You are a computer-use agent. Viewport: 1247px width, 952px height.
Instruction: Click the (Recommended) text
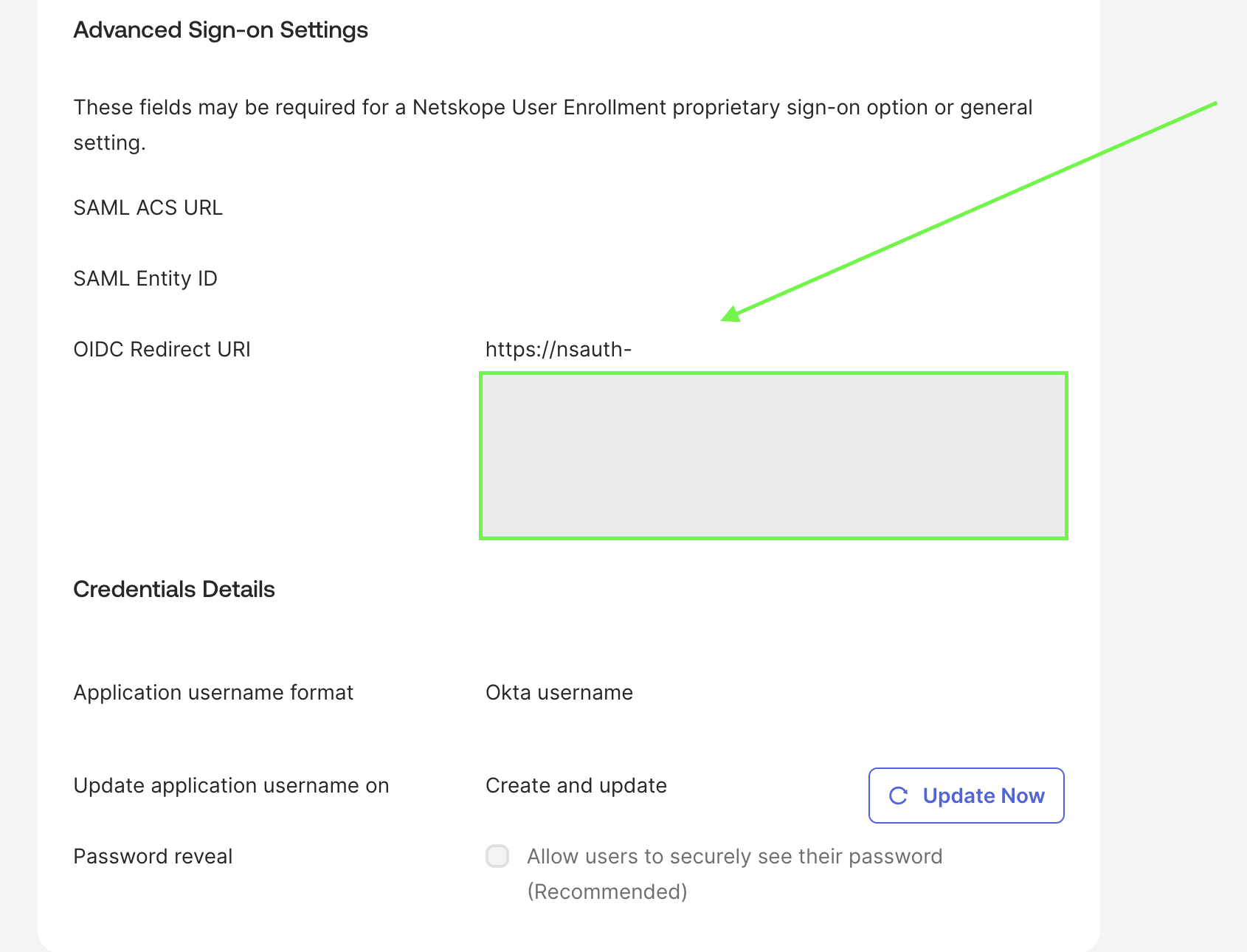[x=607, y=891]
